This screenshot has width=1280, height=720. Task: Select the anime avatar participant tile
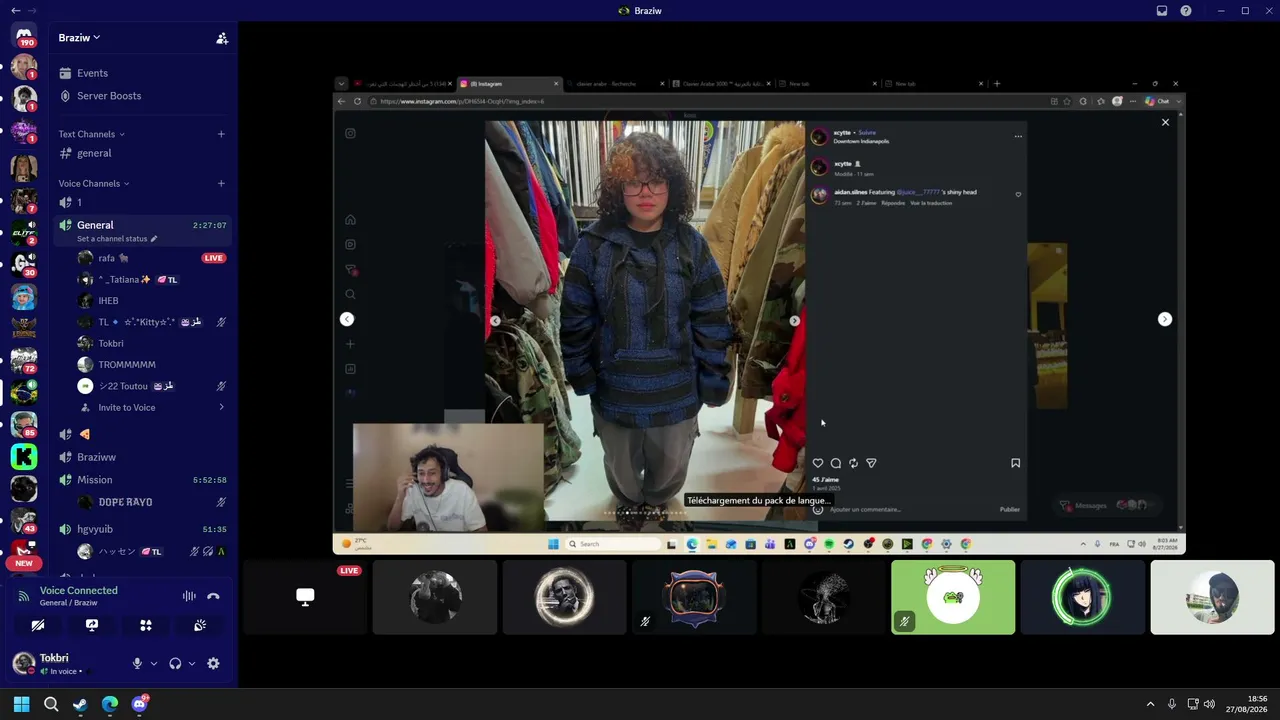pyautogui.click(x=1083, y=597)
